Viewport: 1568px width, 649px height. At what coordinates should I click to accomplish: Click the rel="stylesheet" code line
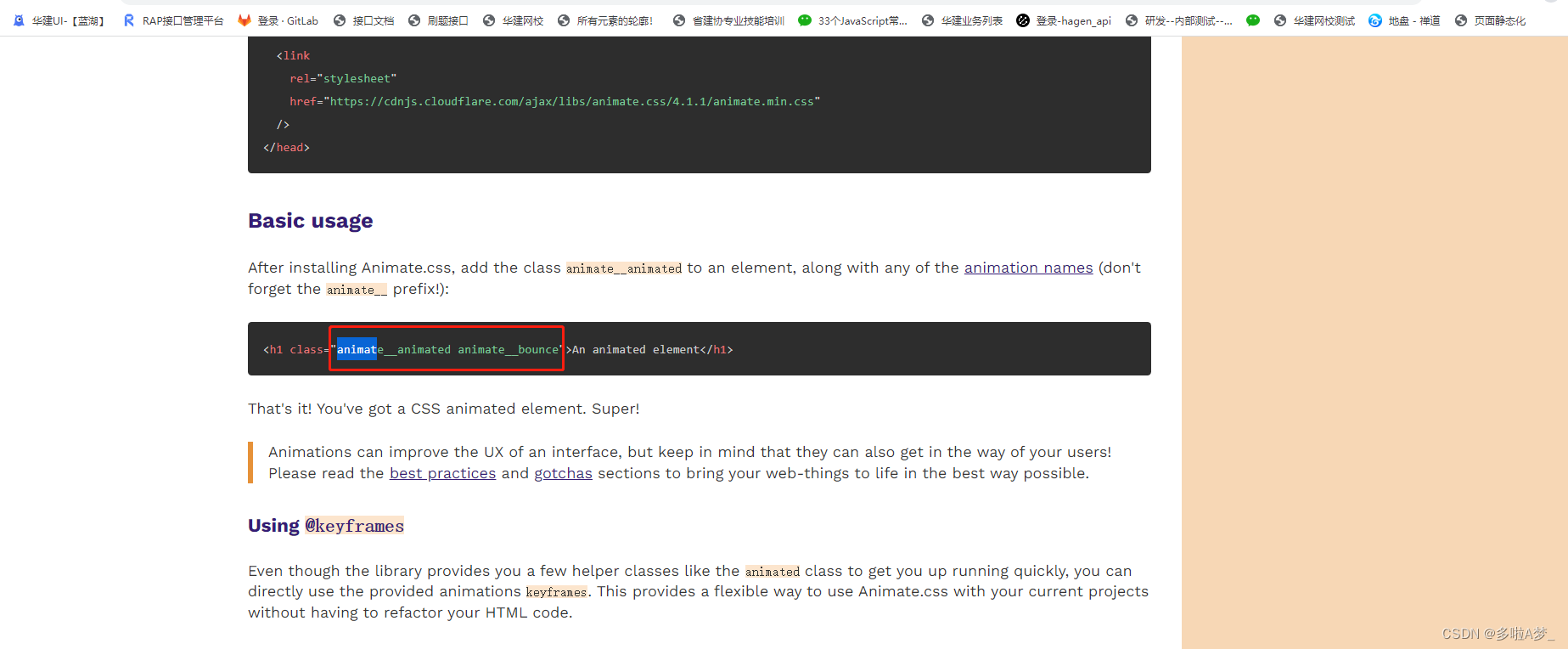pyautogui.click(x=343, y=78)
